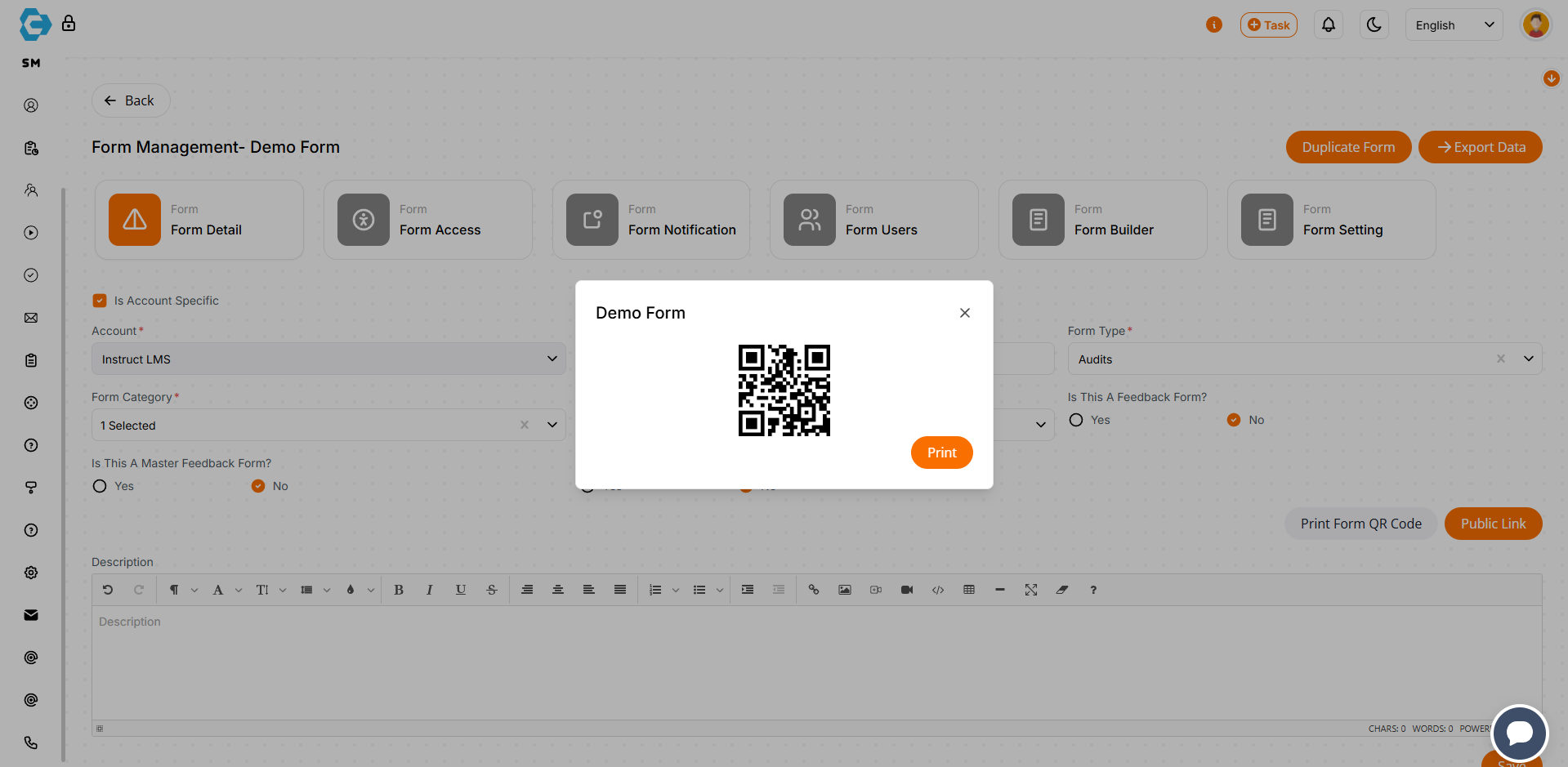Click the undo icon in the editor
Image resolution: width=1568 pixels, height=767 pixels.
pyautogui.click(x=108, y=590)
